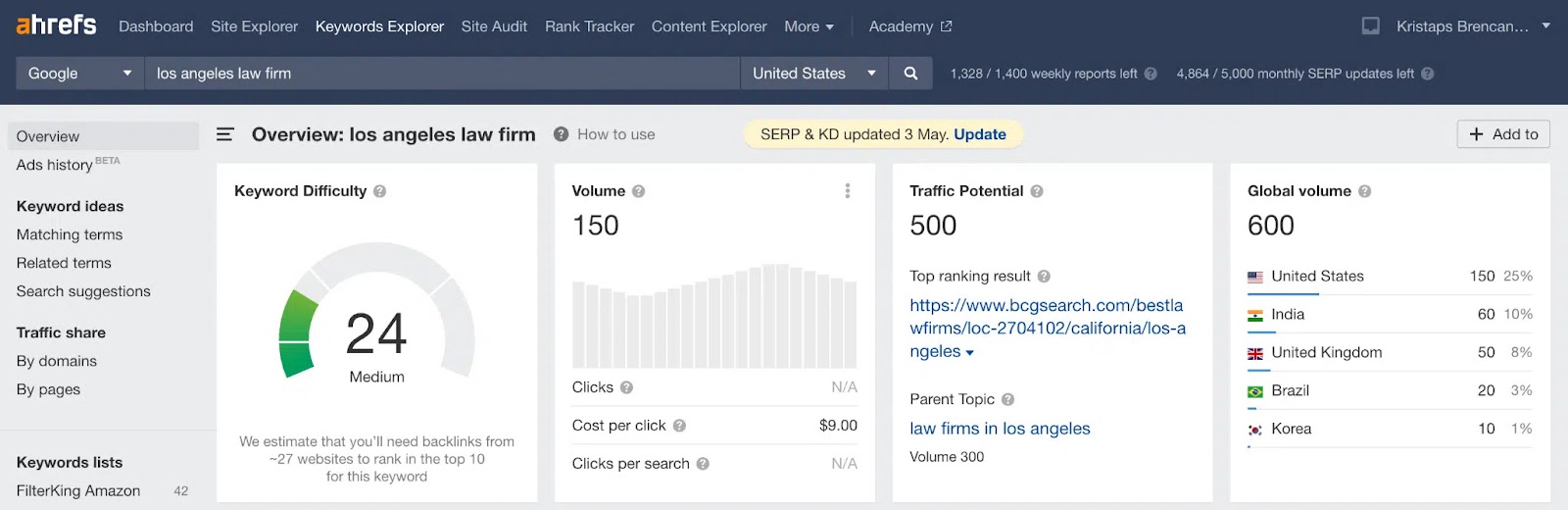Open the law firms in los angeles topic
1568x510 pixels.
click(1000, 429)
